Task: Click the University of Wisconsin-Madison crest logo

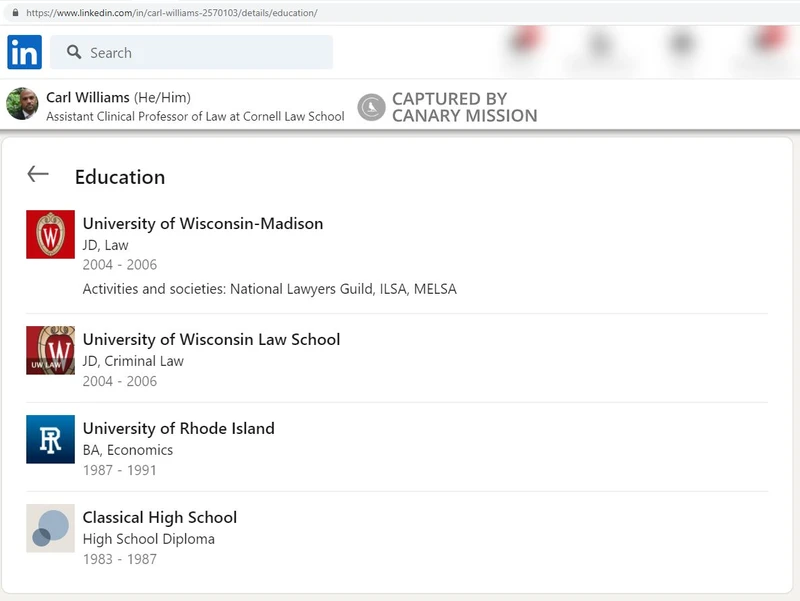Action: (51, 234)
